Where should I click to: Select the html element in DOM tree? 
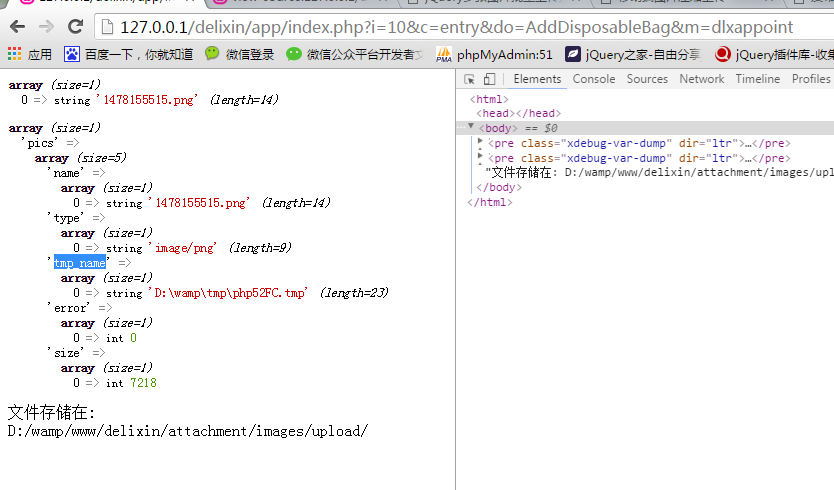pyautogui.click(x=489, y=99)
